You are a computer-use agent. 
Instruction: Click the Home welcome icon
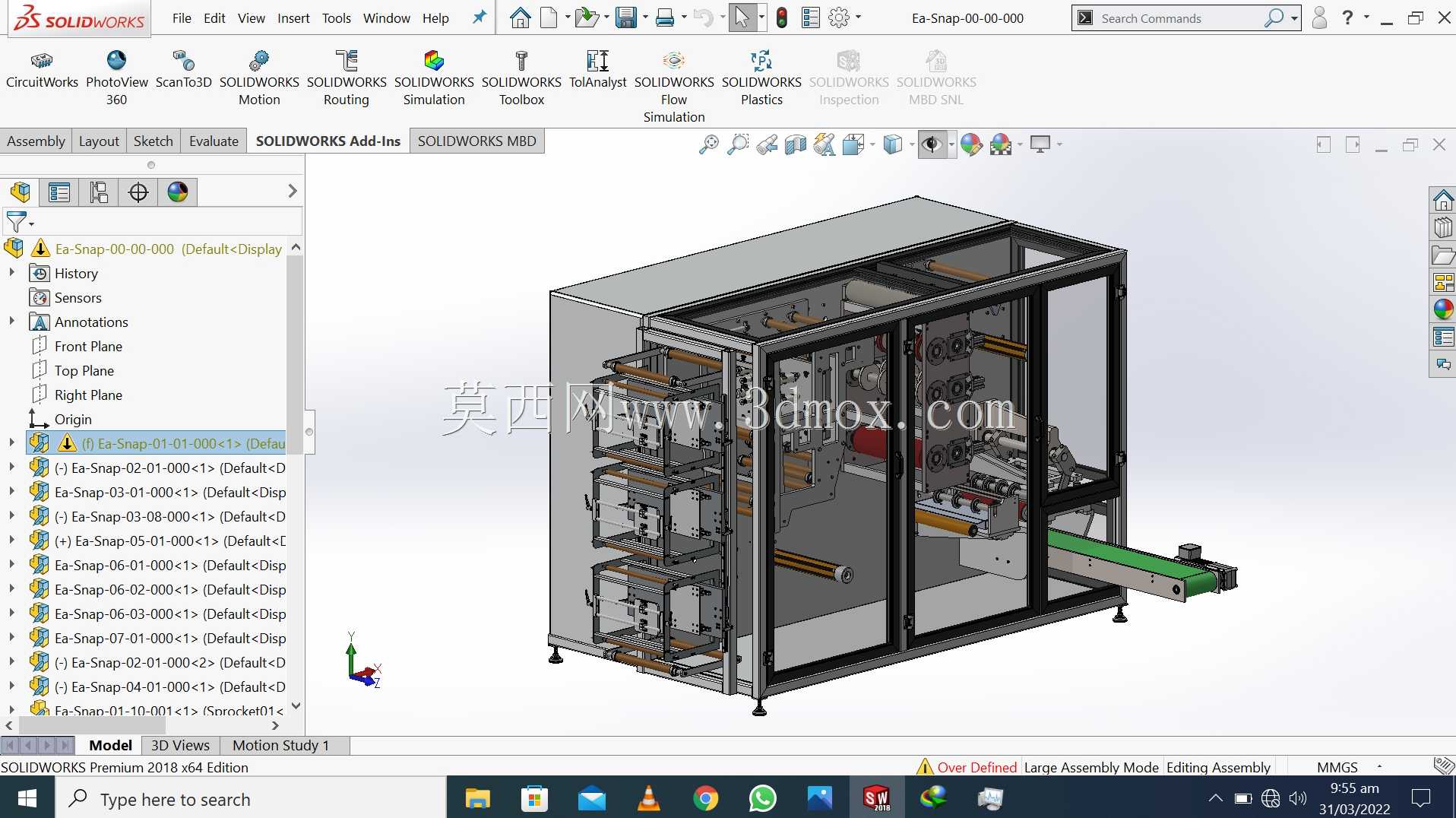tap(520, 17)
